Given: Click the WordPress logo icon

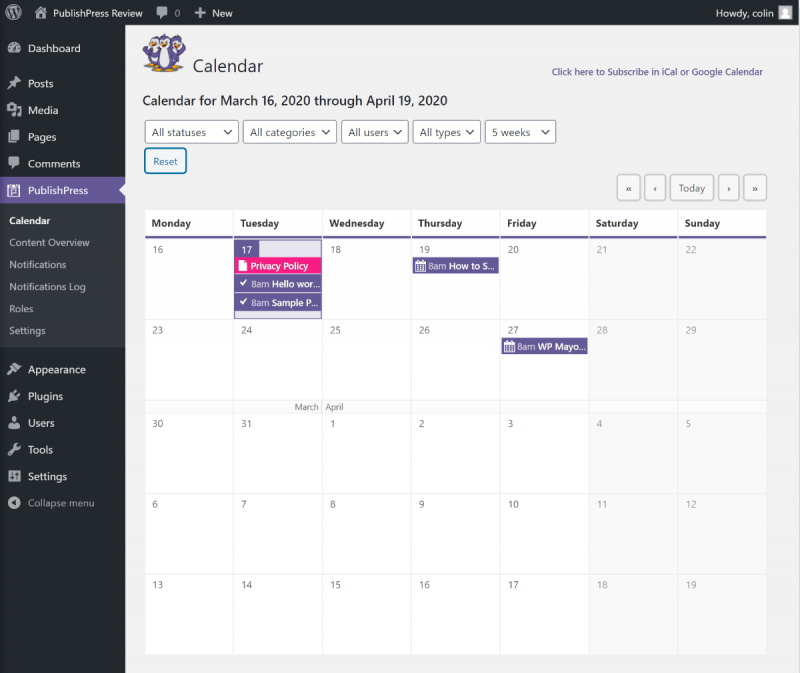Looking at the screenshot, I should [13, 13].
